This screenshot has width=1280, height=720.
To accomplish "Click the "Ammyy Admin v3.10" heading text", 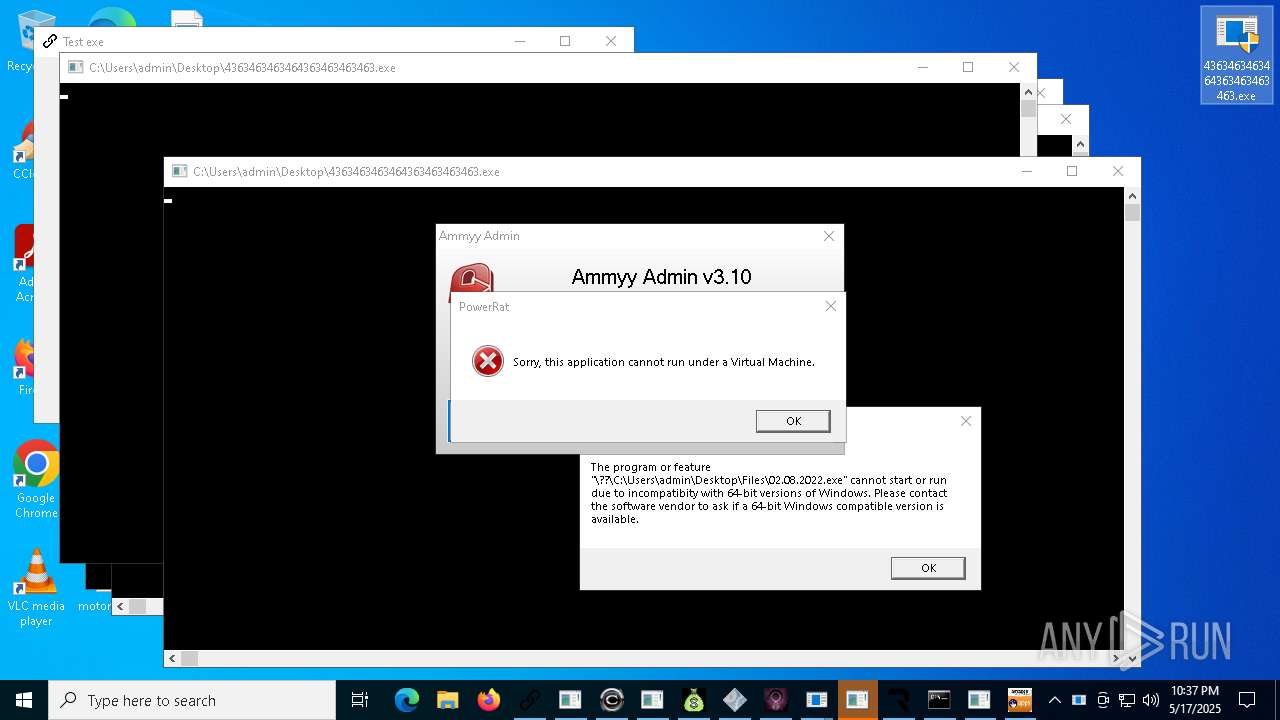I will coord(661,277).
